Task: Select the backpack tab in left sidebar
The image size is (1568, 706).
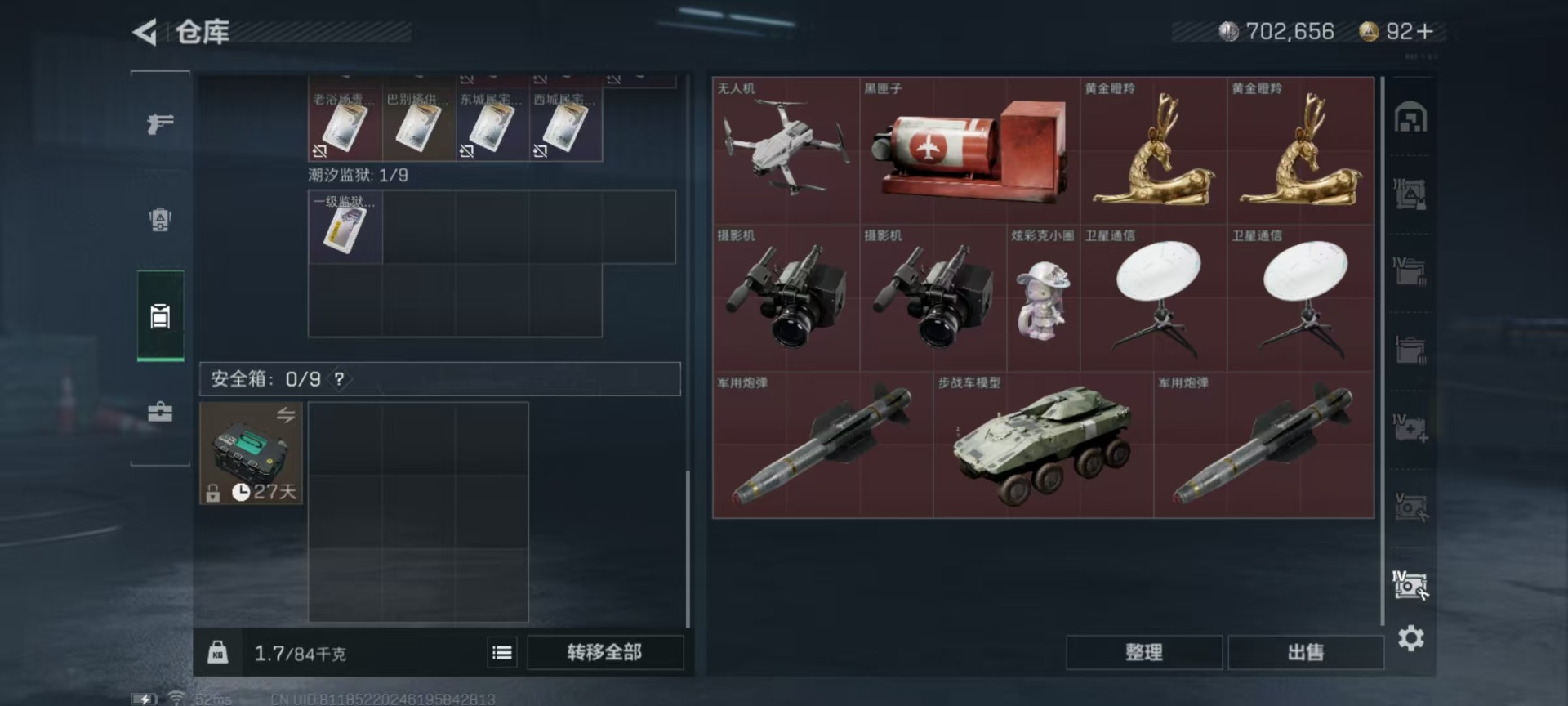Action: coord(160,219)
